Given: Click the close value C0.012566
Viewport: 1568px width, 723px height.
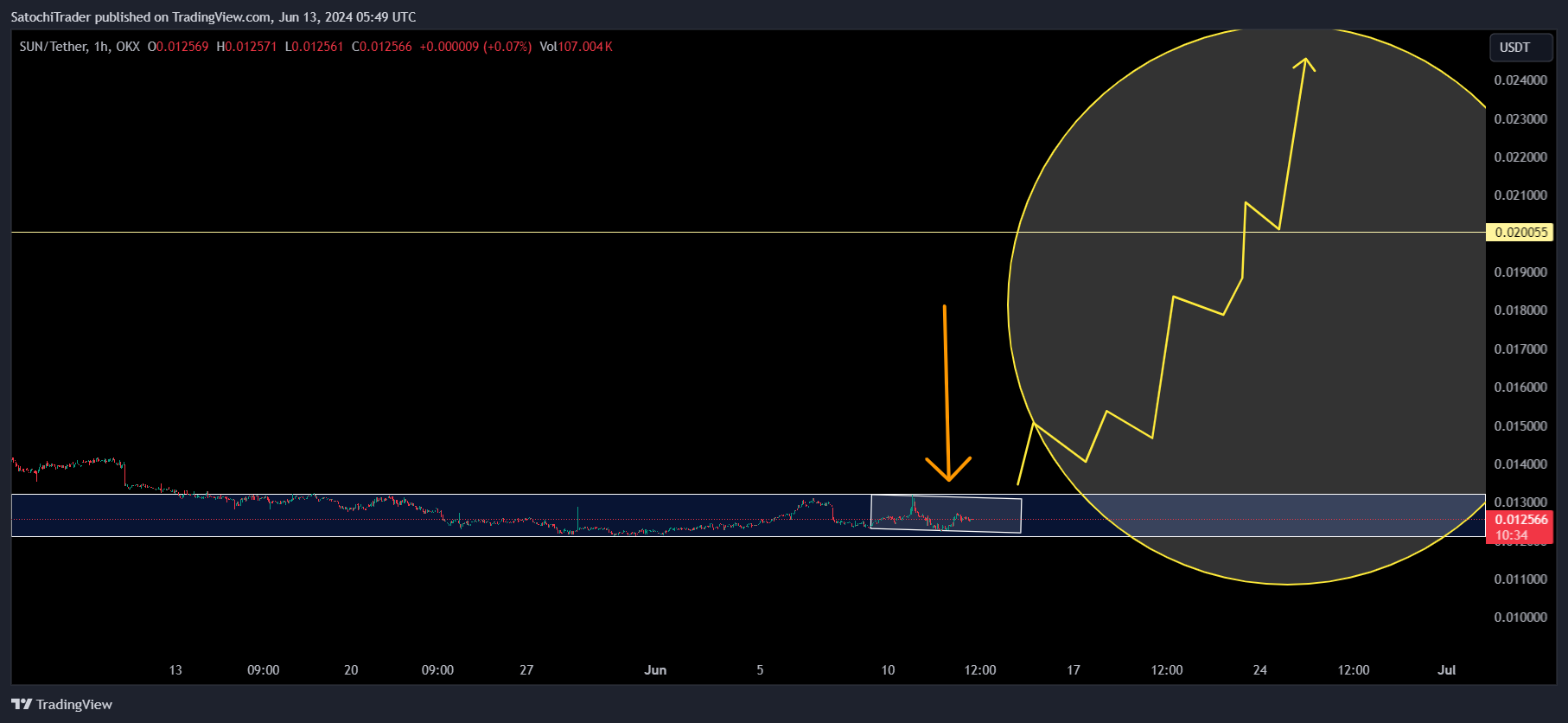Looking at the screenshot, I should (382, 47).
